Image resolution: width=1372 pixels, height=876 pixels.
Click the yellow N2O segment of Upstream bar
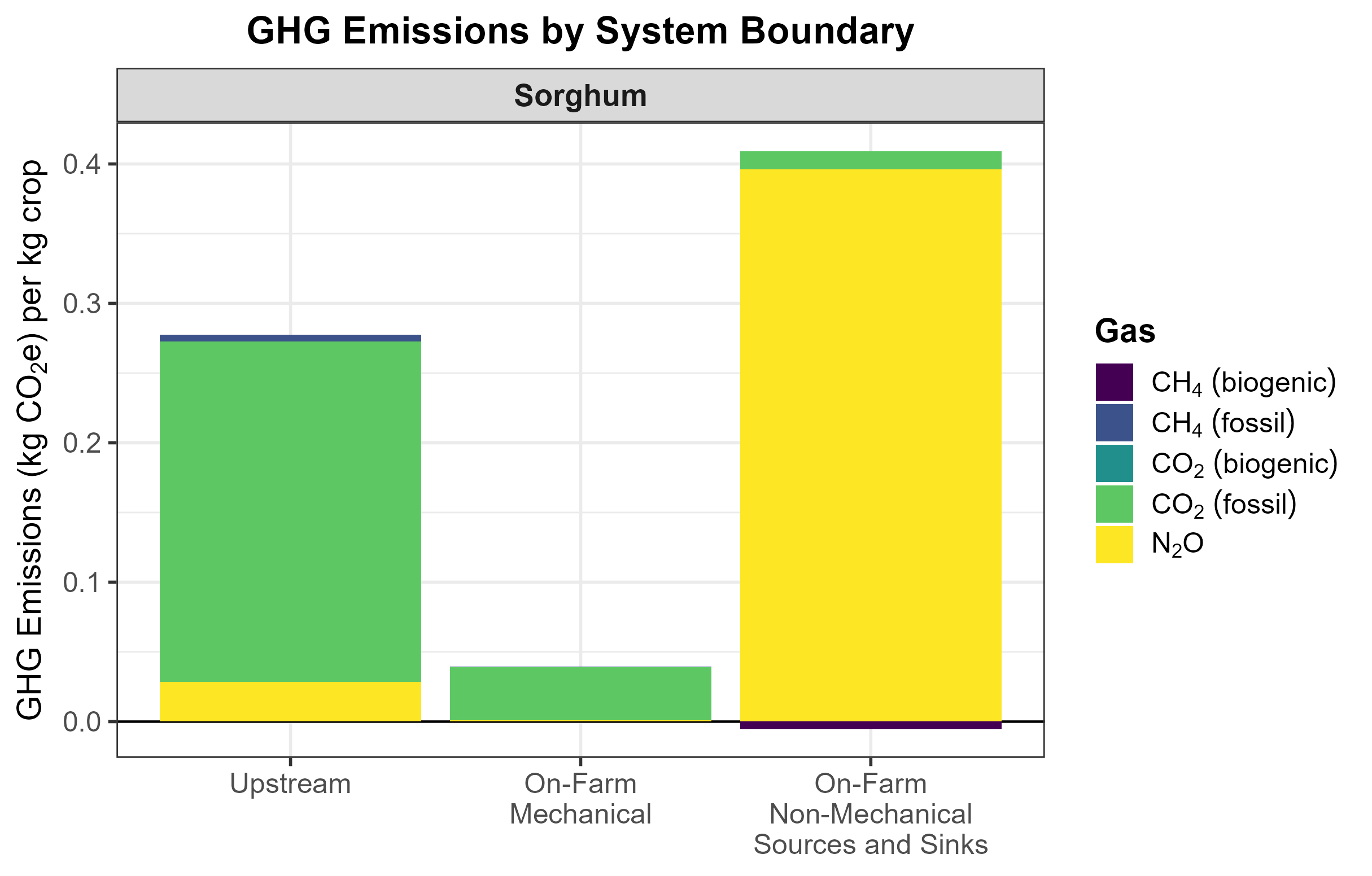pos(290,701)
